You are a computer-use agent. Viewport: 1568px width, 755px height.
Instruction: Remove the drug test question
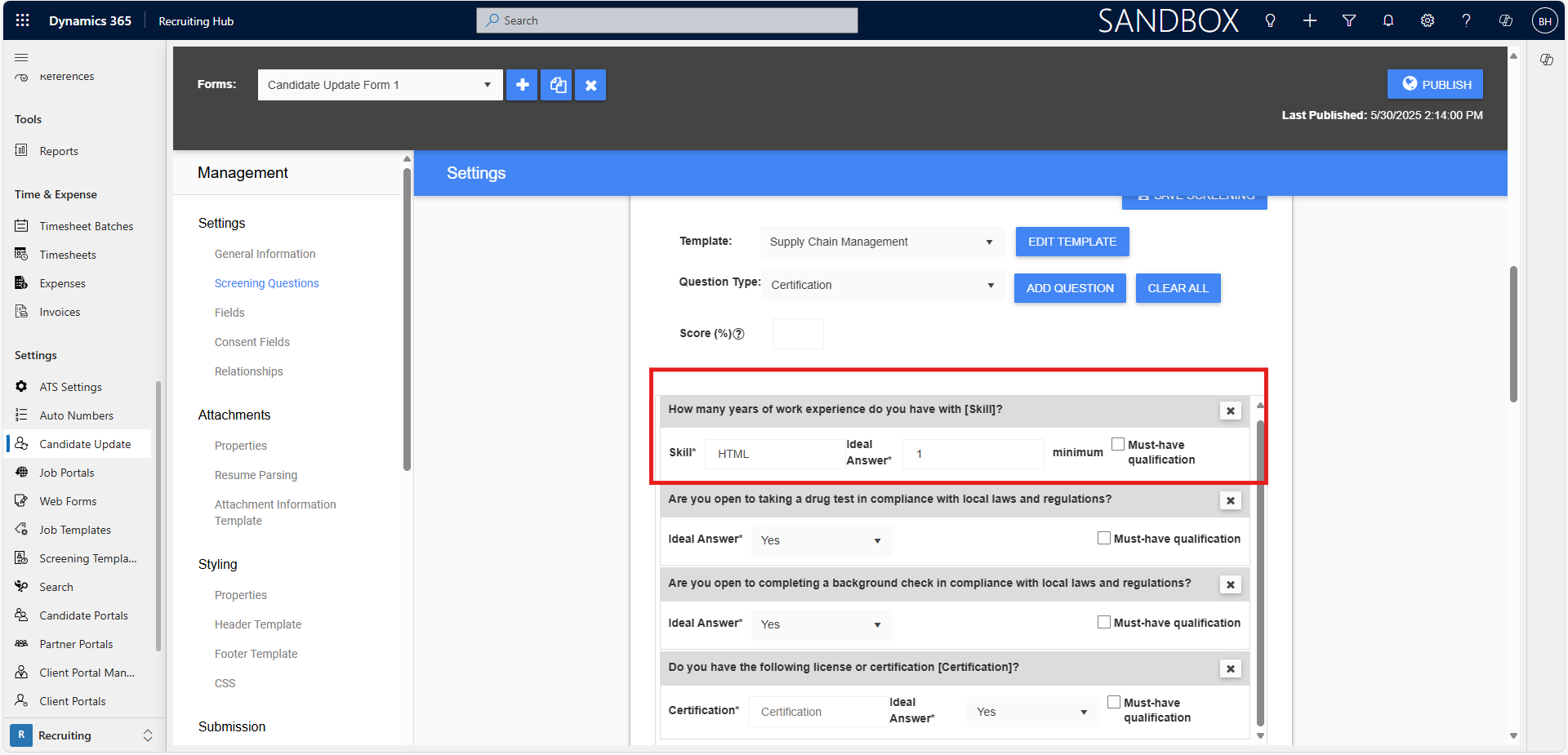(1231, 500)
